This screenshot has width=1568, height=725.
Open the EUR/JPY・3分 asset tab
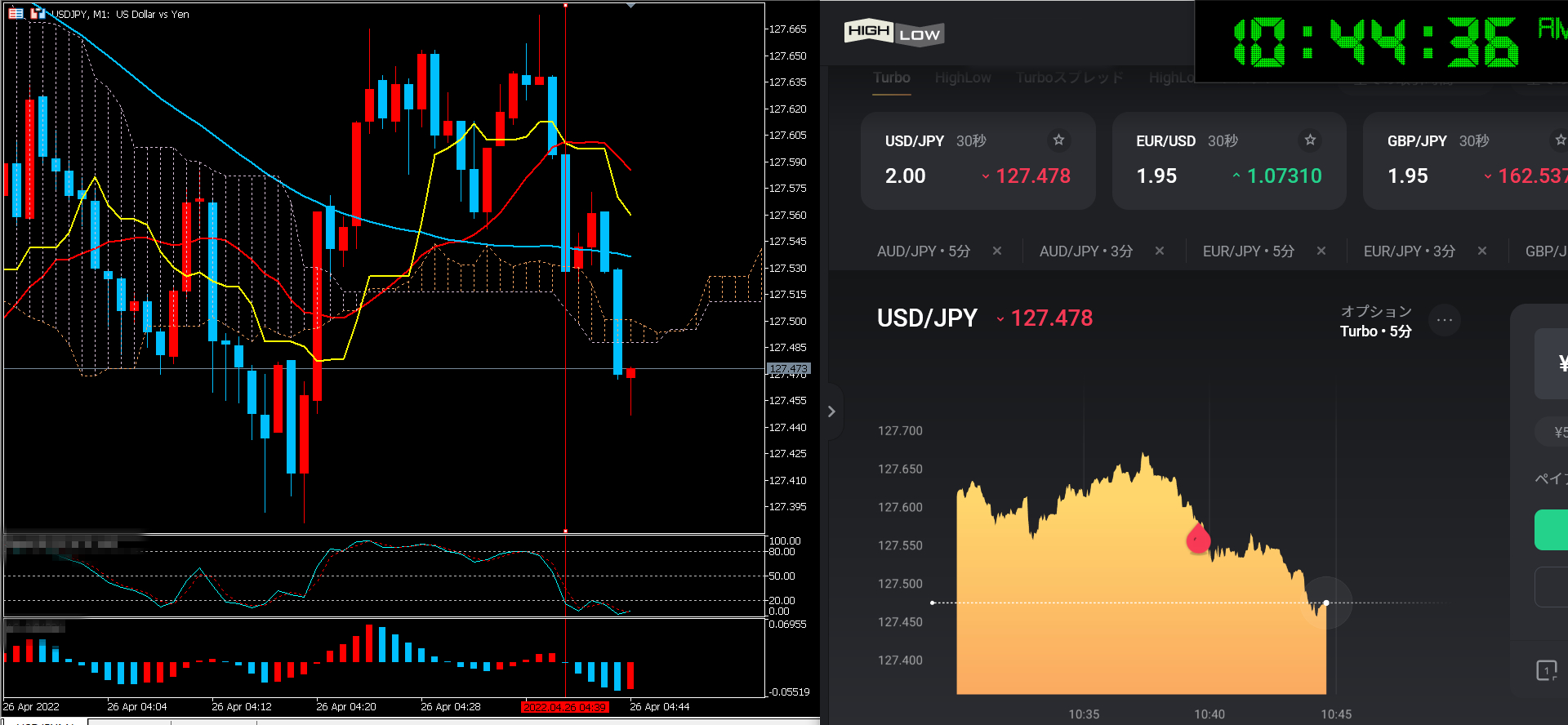(1409, 251)
